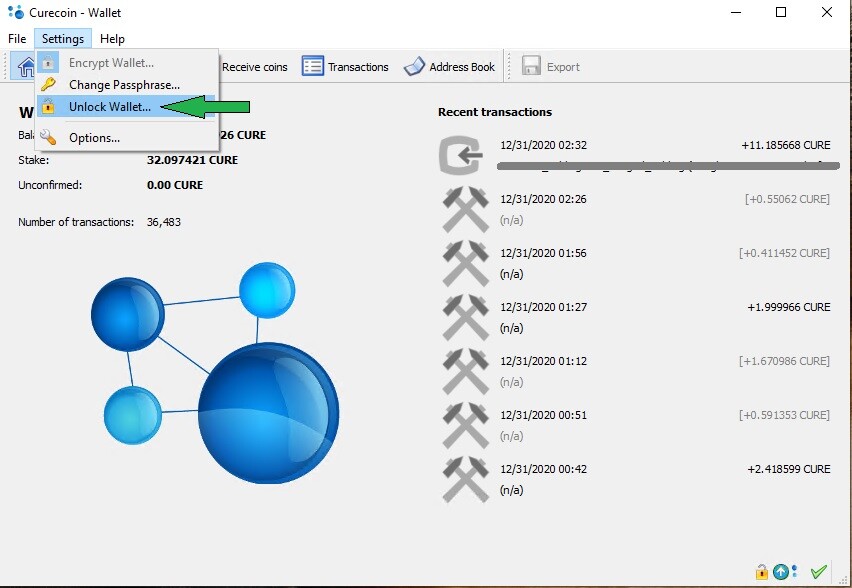Click the Recent transactions heading
Image resolution: width=852 pixels, height=588 pixels.
[495, 112]
